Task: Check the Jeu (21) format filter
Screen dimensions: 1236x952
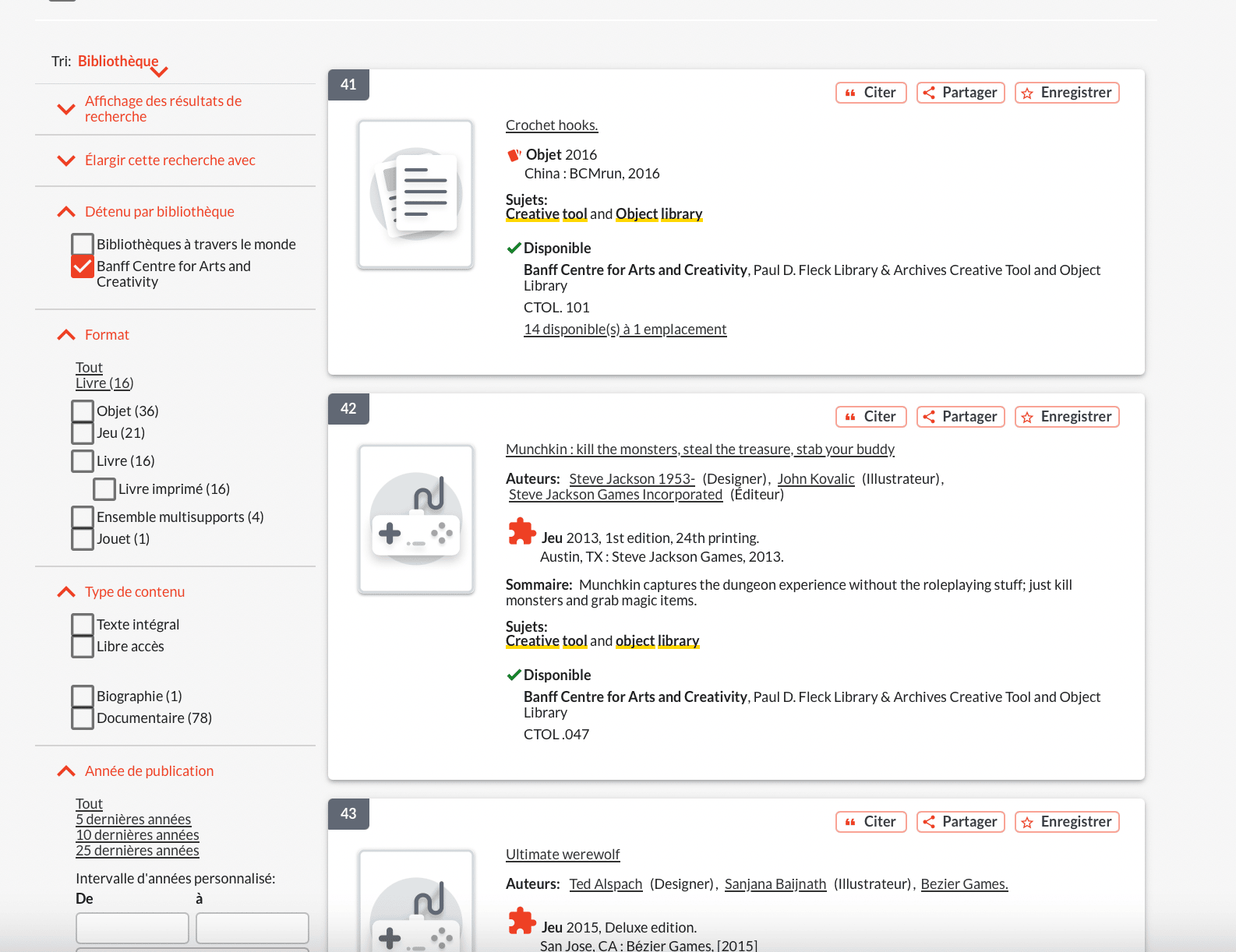Action: [x=83, y=433]
